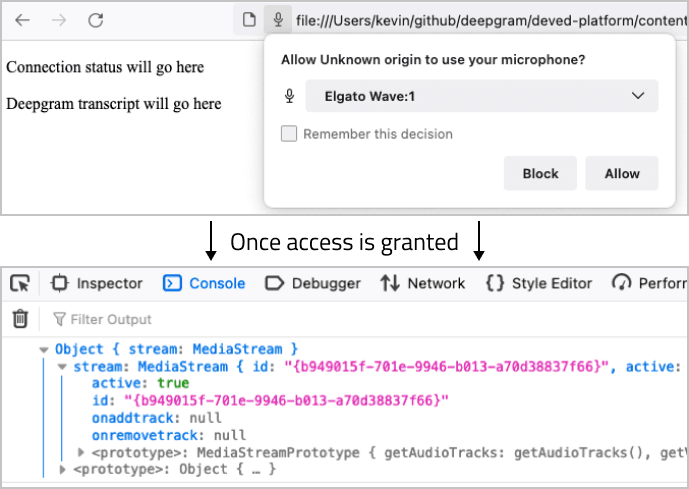Click the page document icon in address bar

pos(249,20)
